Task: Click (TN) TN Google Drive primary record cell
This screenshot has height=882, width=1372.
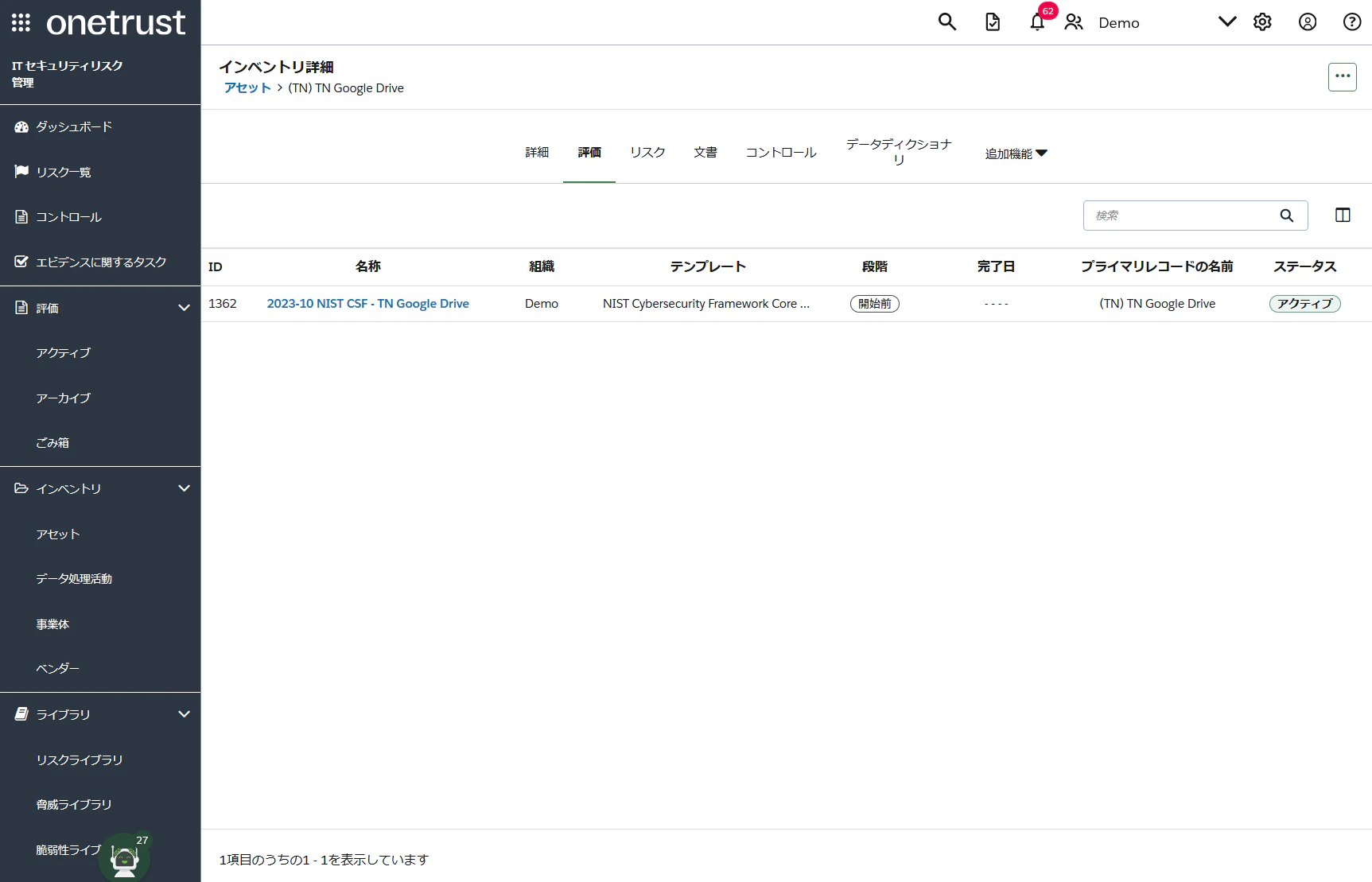Action: pyautogui.click(x=1157, y=304)
